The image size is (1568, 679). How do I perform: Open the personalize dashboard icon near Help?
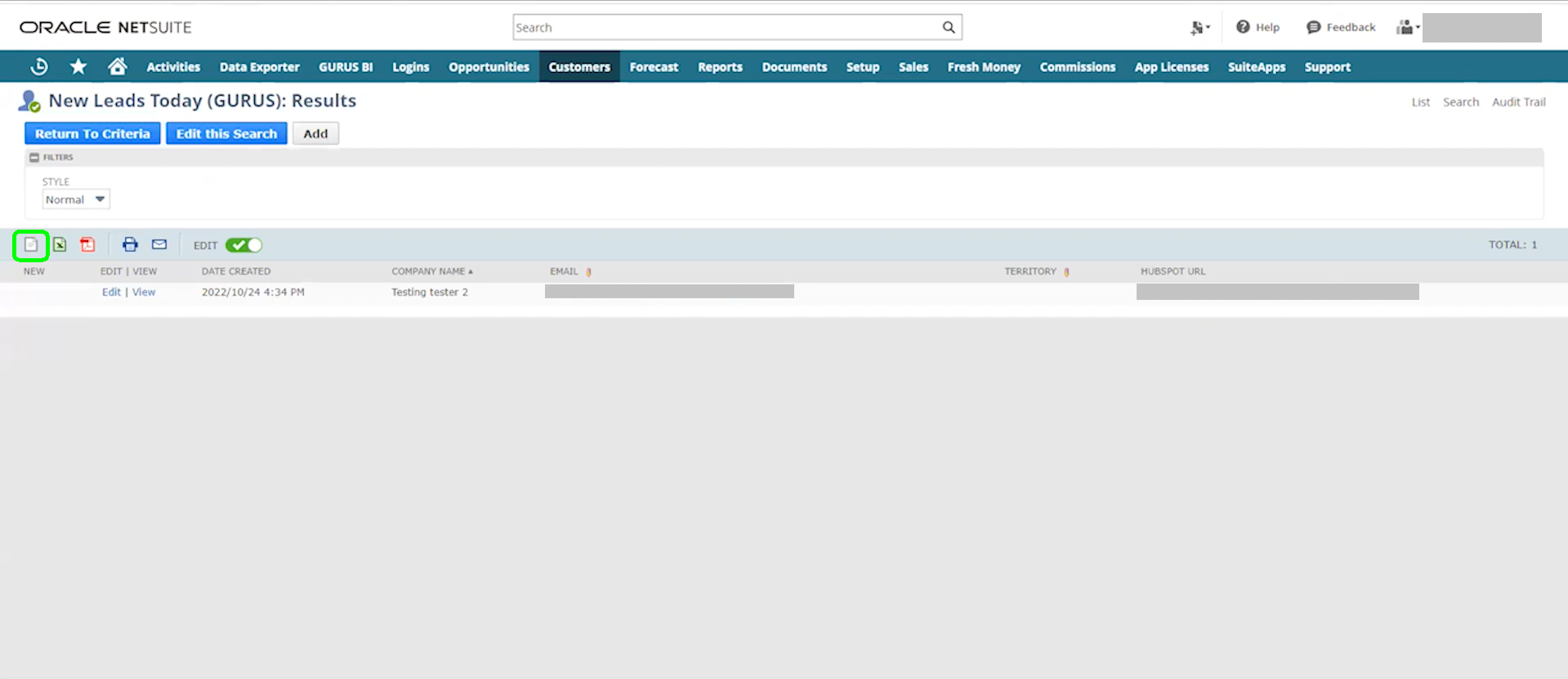1199,27
